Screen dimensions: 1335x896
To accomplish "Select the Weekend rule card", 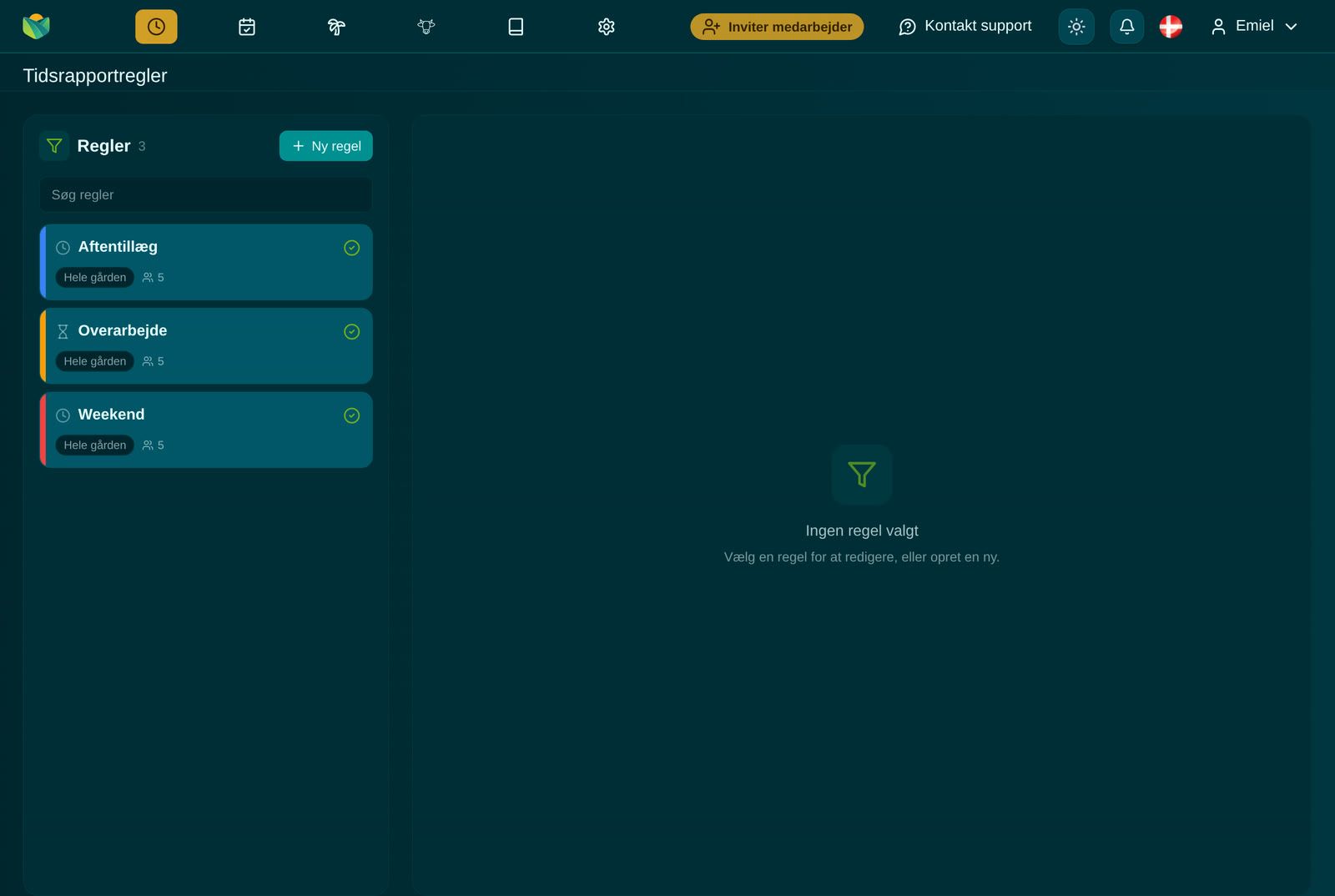I will [206, 430].
